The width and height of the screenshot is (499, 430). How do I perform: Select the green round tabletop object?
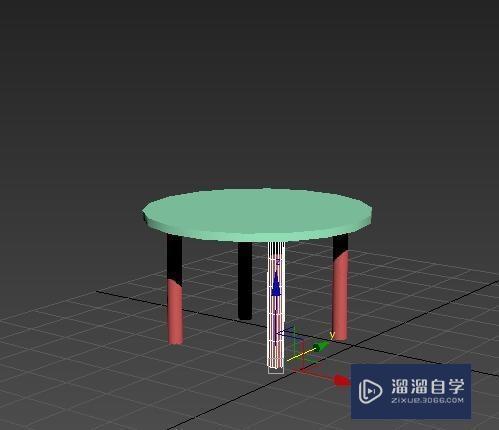(257, 215)
